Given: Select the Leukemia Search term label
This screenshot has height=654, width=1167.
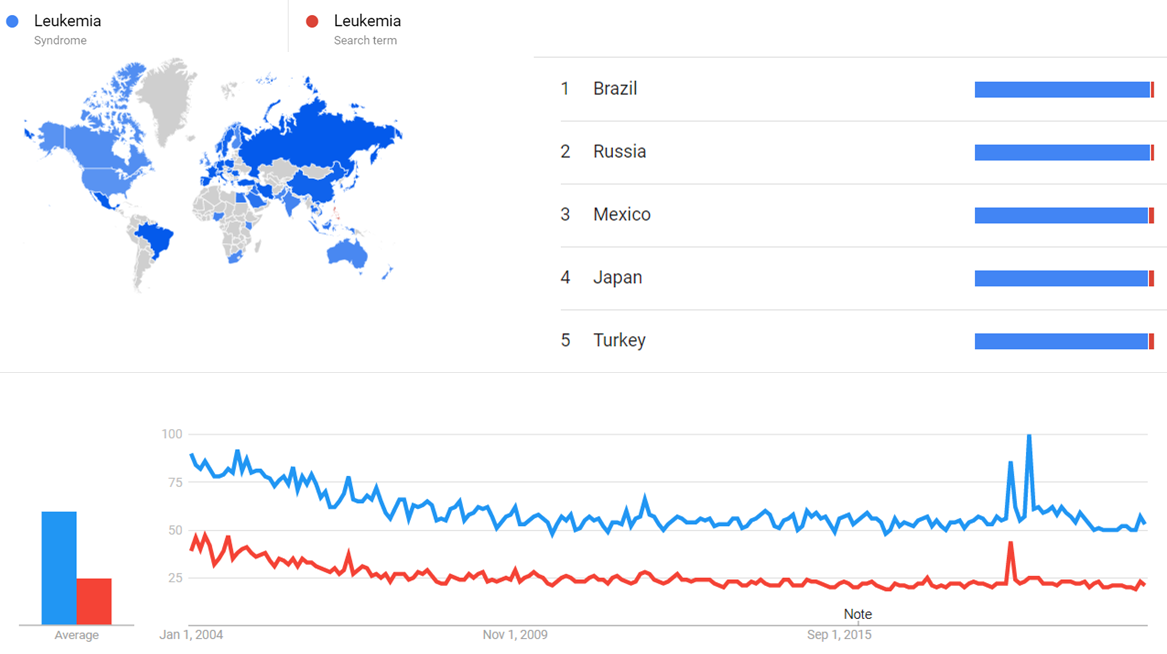Looking at the screenshot, I should (367, 21).
